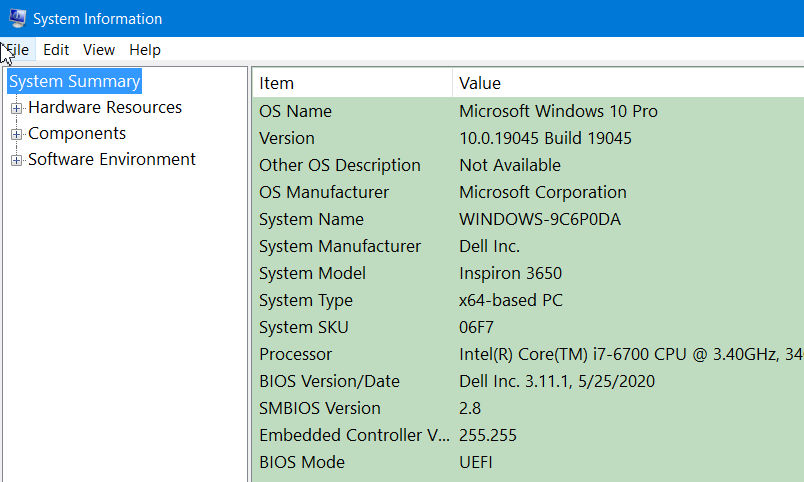Viewport: 804px width, 482px height.
Task: Click the System Information window title
Action: 97,19
